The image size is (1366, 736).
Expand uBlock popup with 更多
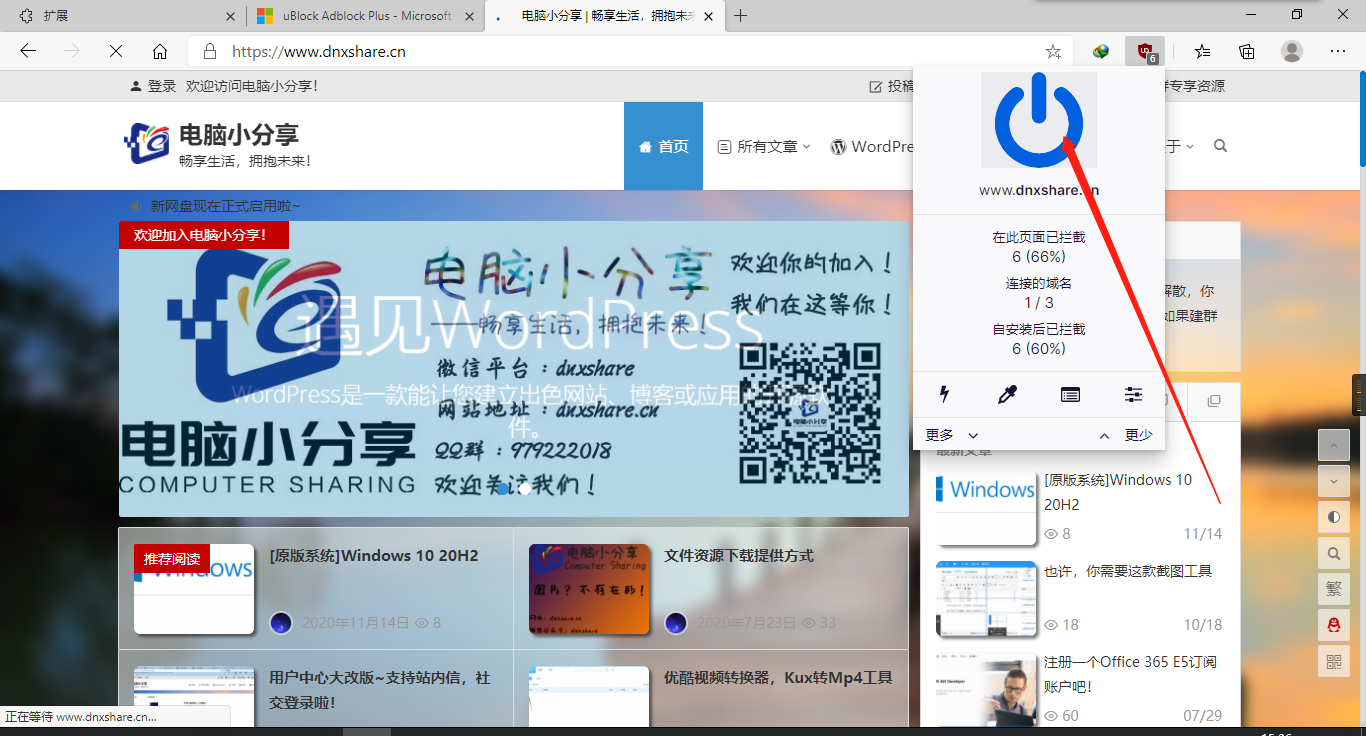tap(951, 435)
